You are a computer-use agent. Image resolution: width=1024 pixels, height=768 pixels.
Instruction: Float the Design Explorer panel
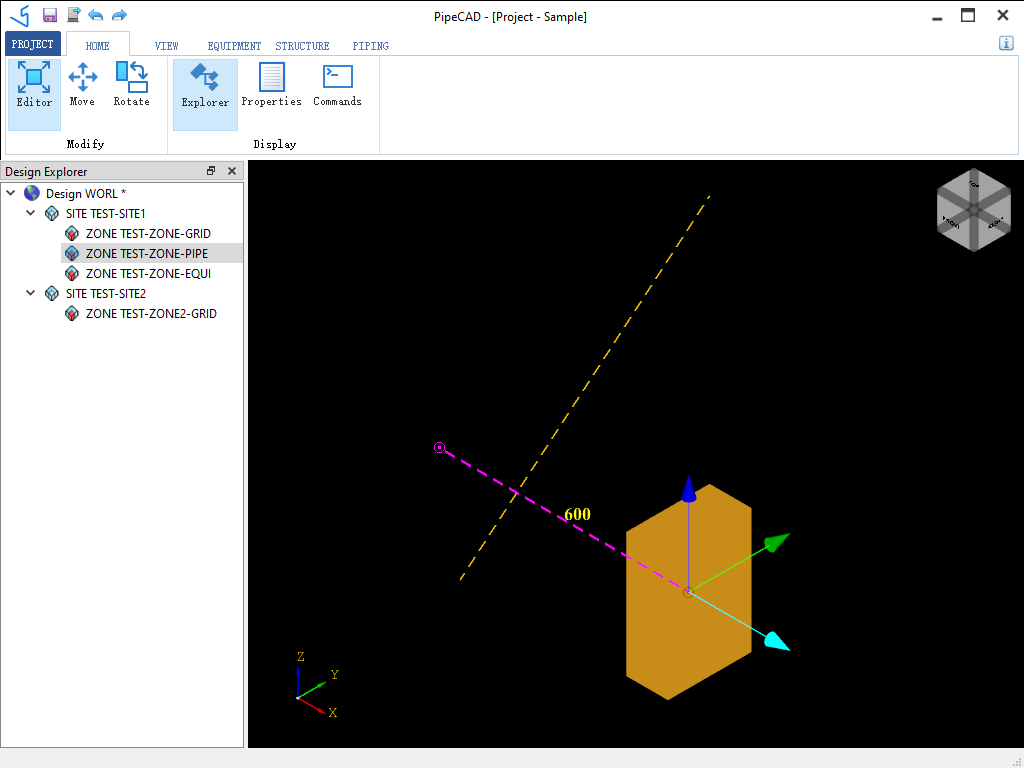211,171
